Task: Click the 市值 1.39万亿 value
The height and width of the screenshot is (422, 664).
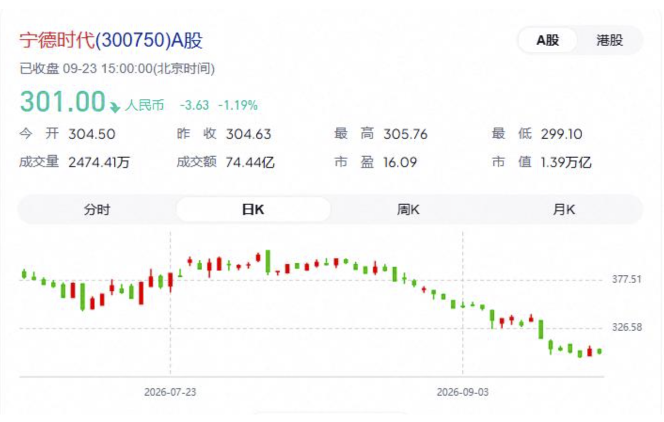Action: pyautogui.click(x=566, y=163)
